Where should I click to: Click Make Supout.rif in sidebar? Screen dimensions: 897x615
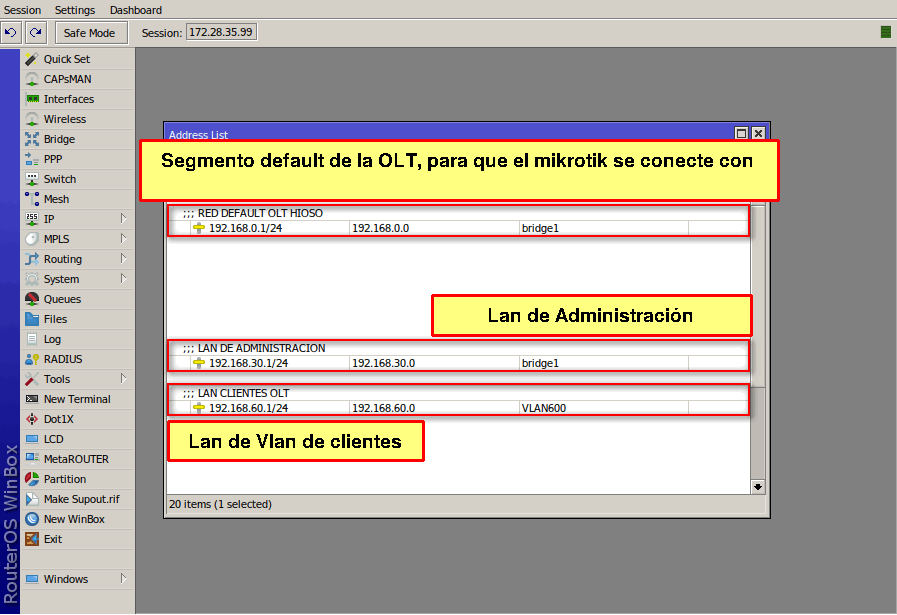click(81, 499)
